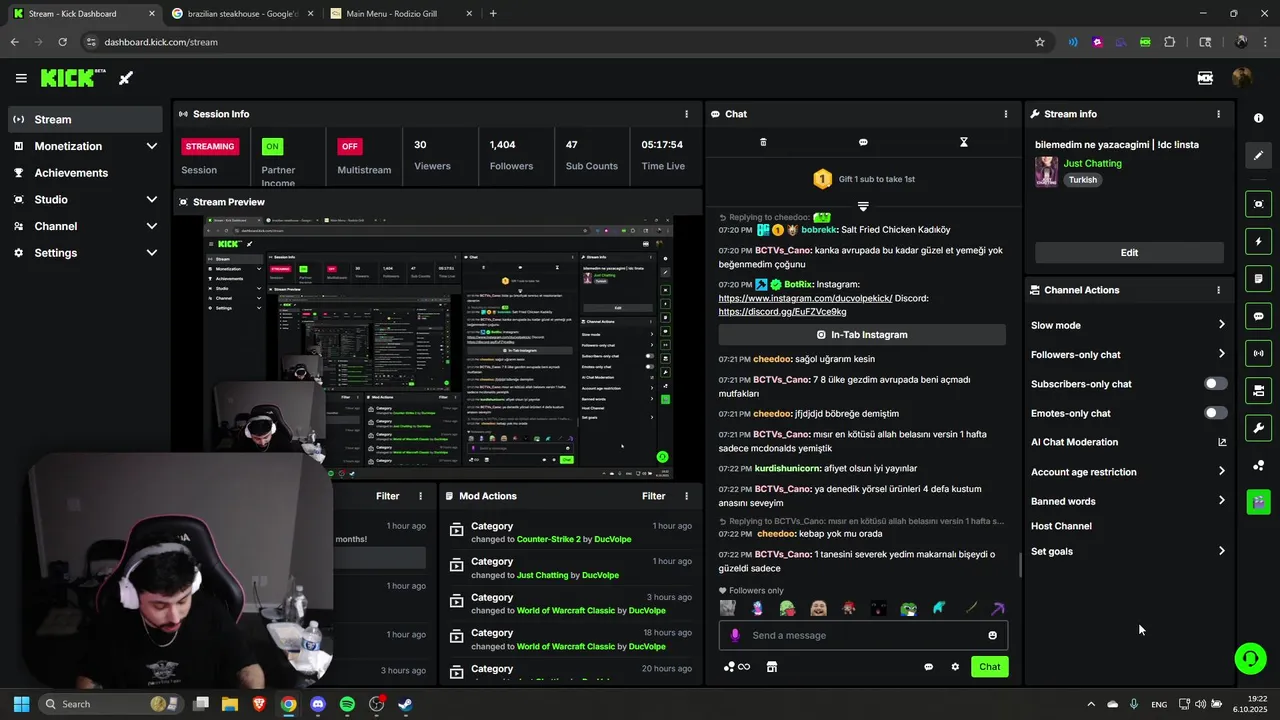Viewport: 1280px width, 720px height.
Task: Click the green headset support button
Action: tap(1250, 657)
